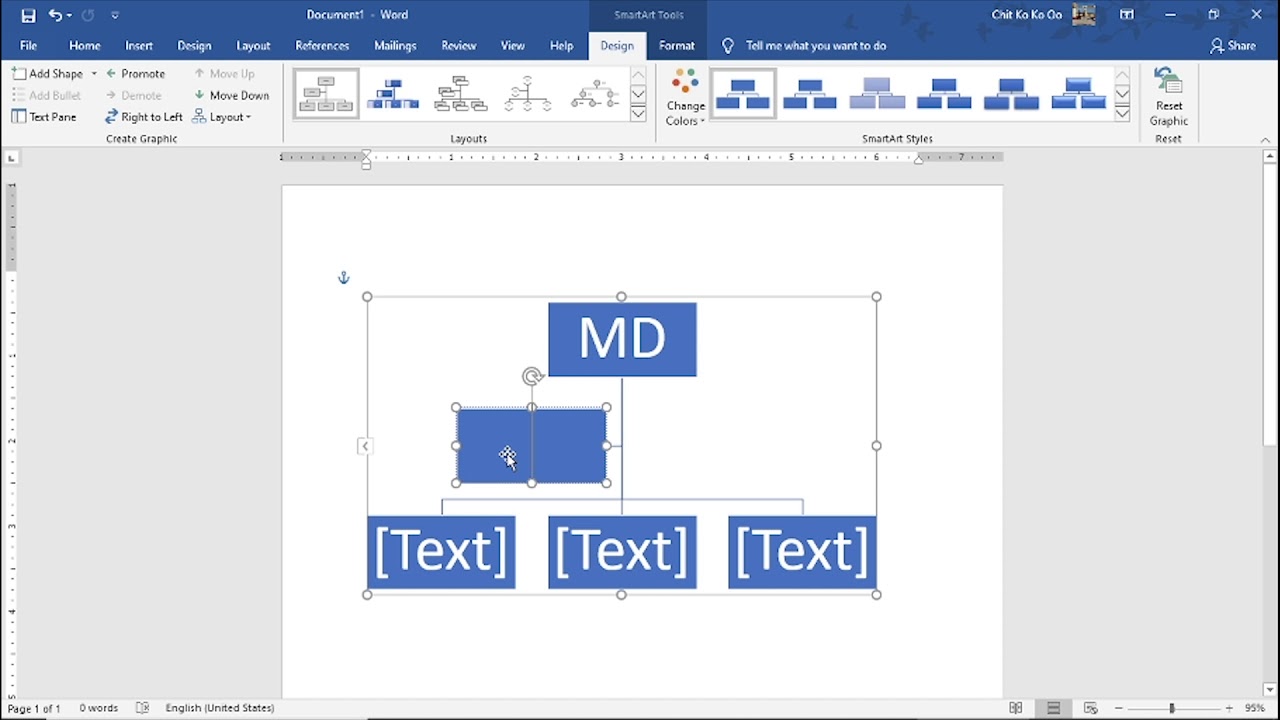The image size is (1280, 720).
Task: Click the Undo arrow icon
Action: [55, 15]
